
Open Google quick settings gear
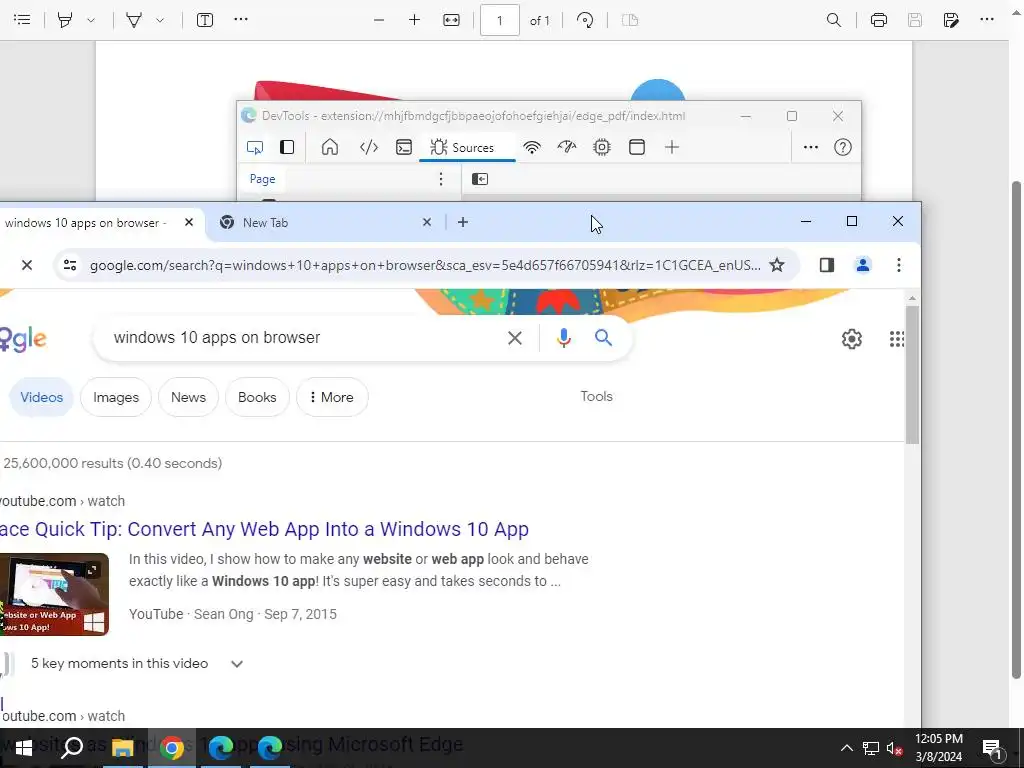point(852,339)
